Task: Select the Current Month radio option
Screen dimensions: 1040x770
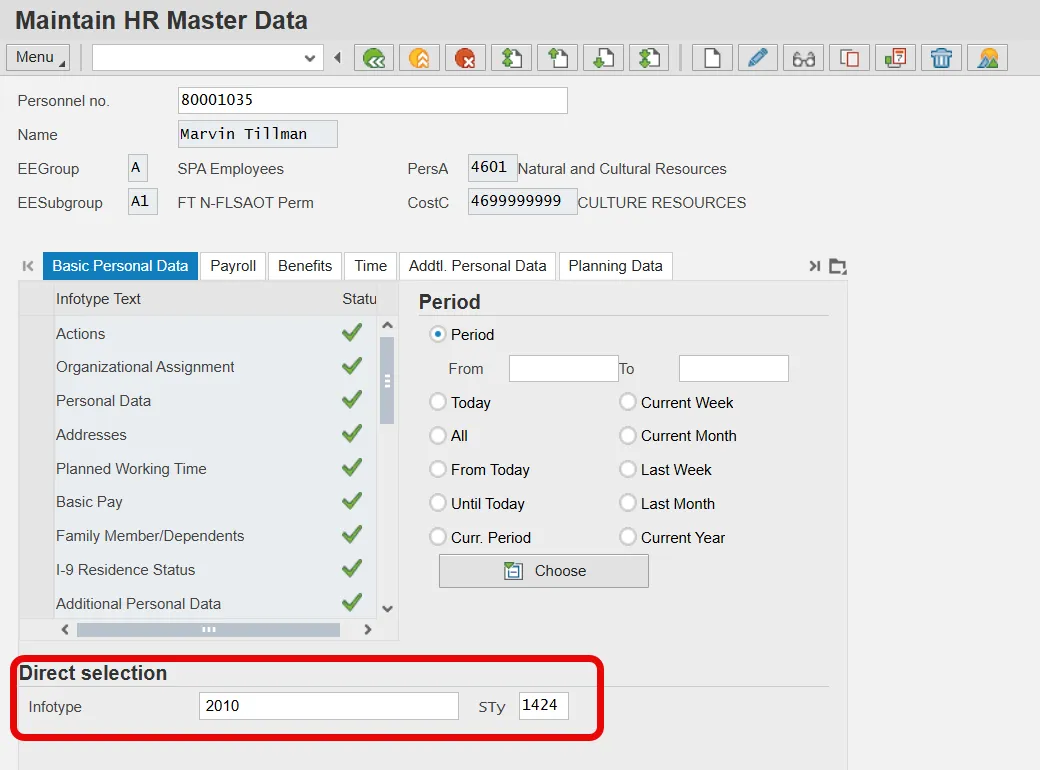Action: point(628,436)
